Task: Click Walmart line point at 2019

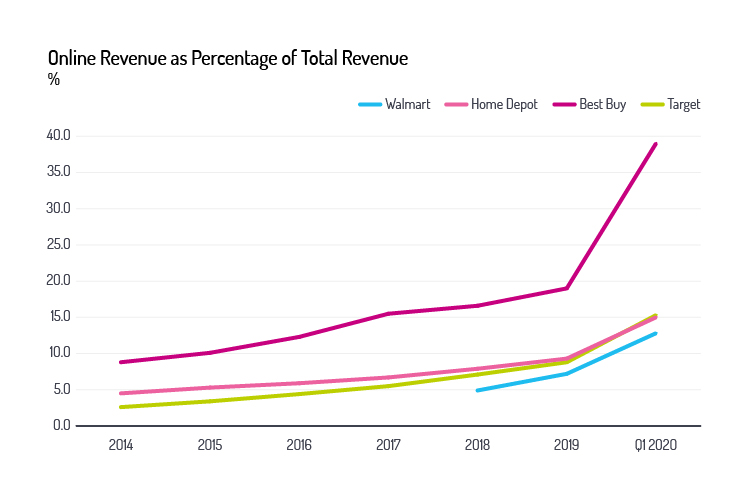Action: pyautogui.click(x=567, y=374)
